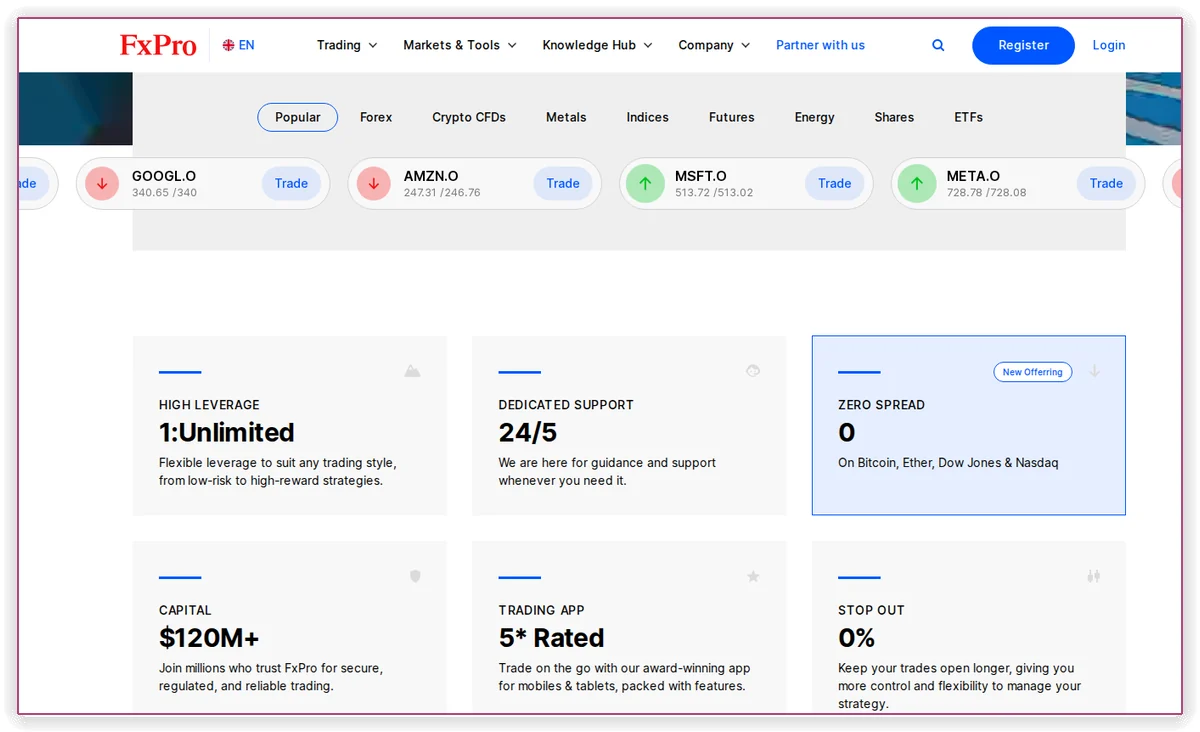Click the New Offering badge
This screenshot has height=732, width=1200.
point(1033,372)
